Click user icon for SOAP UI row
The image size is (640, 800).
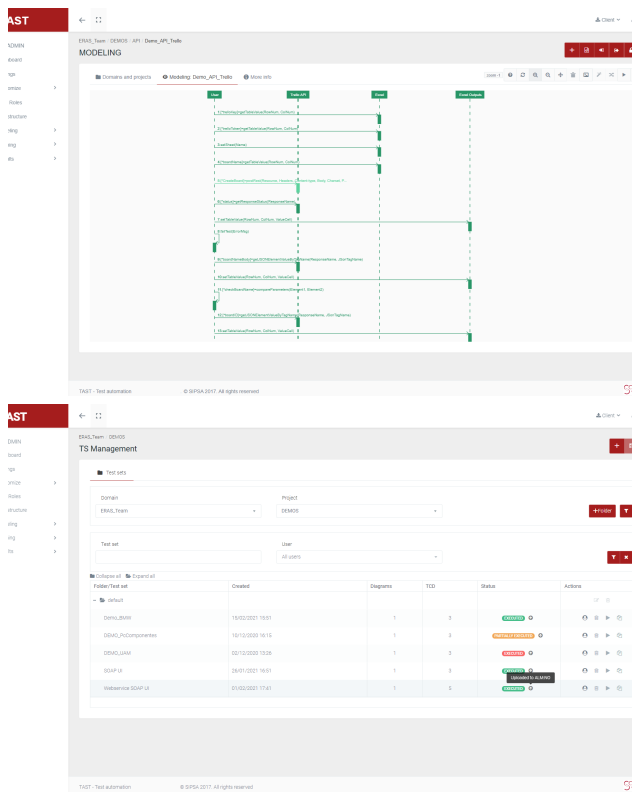click(584, 670)
